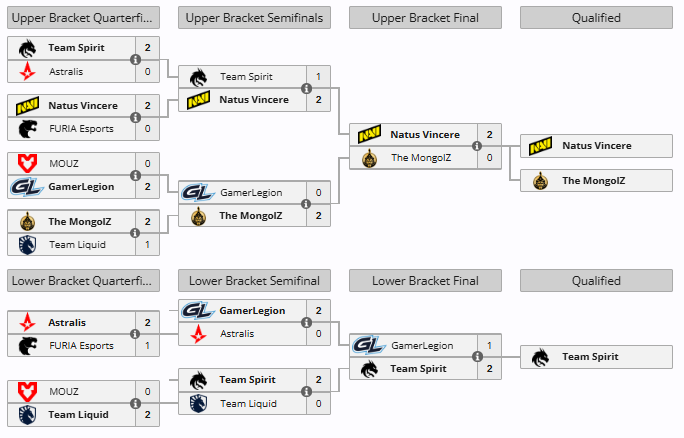
Task: Open The MongolZ link in Qualified column
Action: coord(593,181)
